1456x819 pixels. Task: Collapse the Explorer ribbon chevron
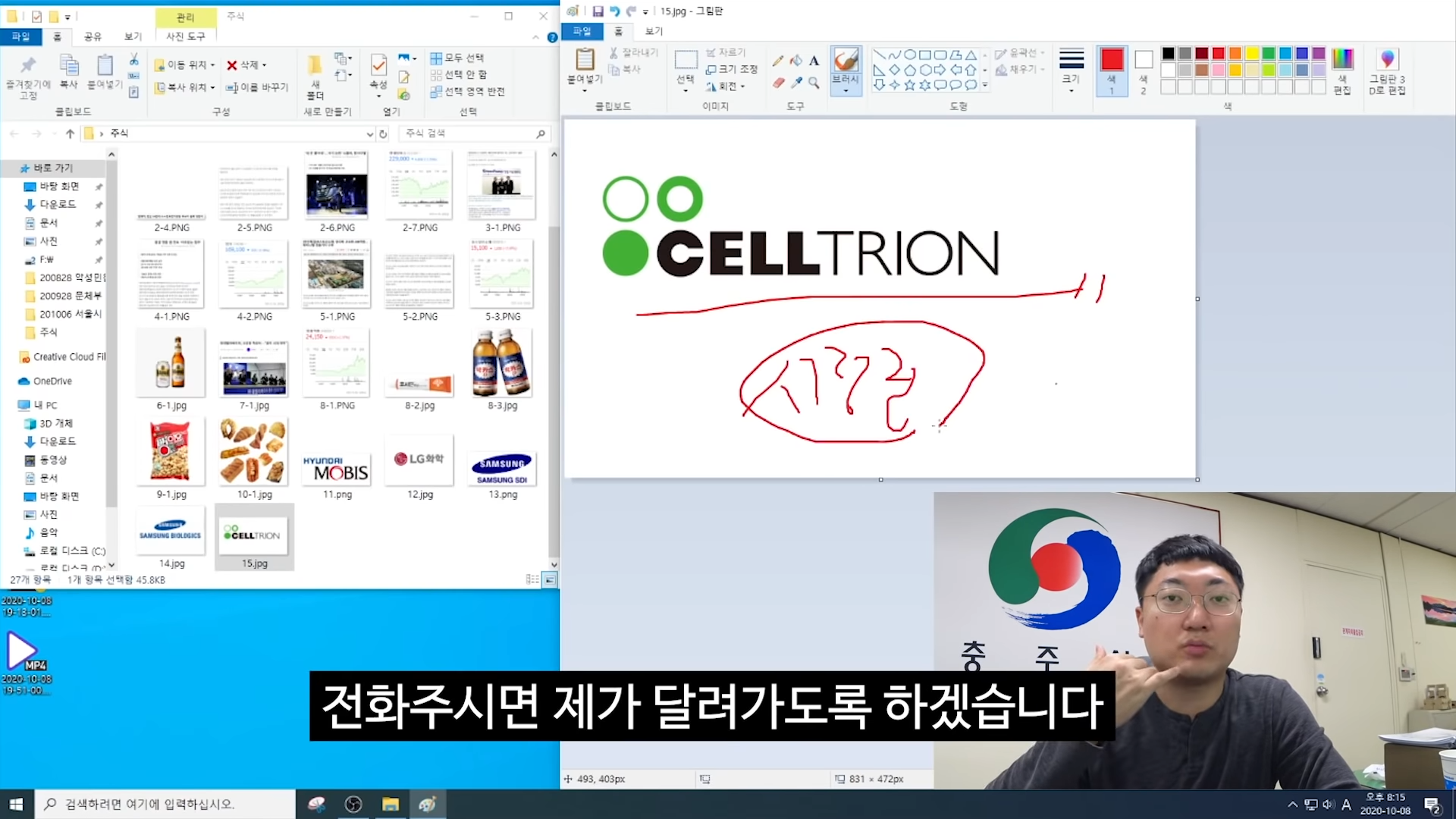click(x=536, y=37)
